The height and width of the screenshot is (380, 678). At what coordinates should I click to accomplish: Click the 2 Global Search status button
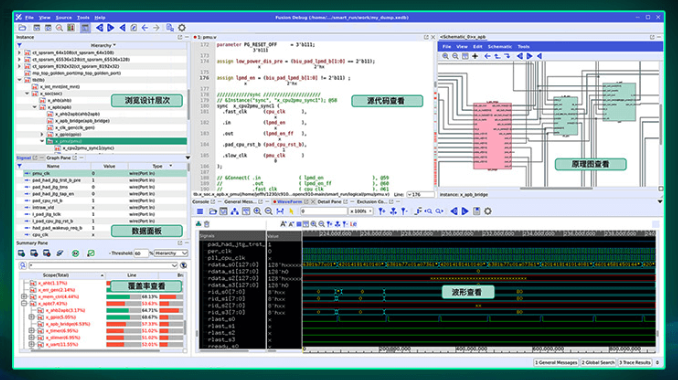(x=598, y=363)
